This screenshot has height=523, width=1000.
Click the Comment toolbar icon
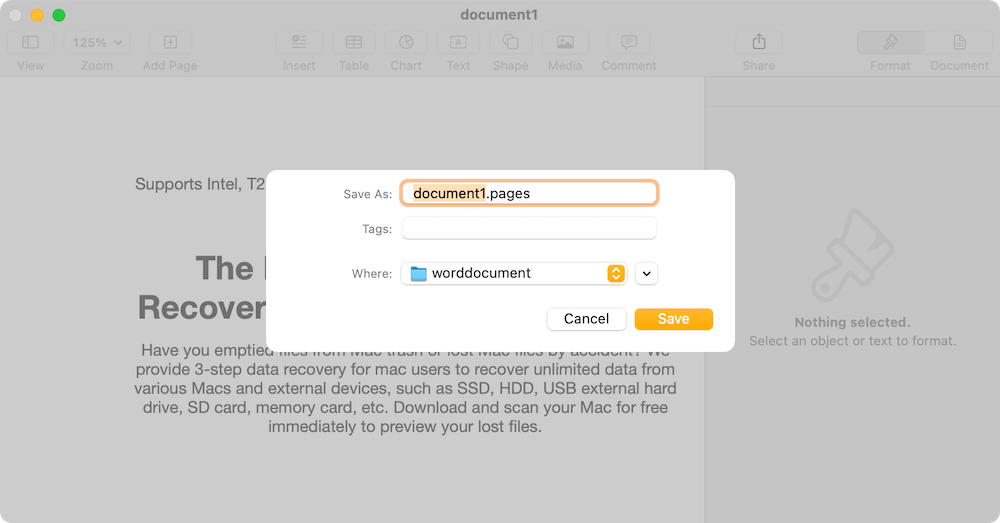point(629,43)
